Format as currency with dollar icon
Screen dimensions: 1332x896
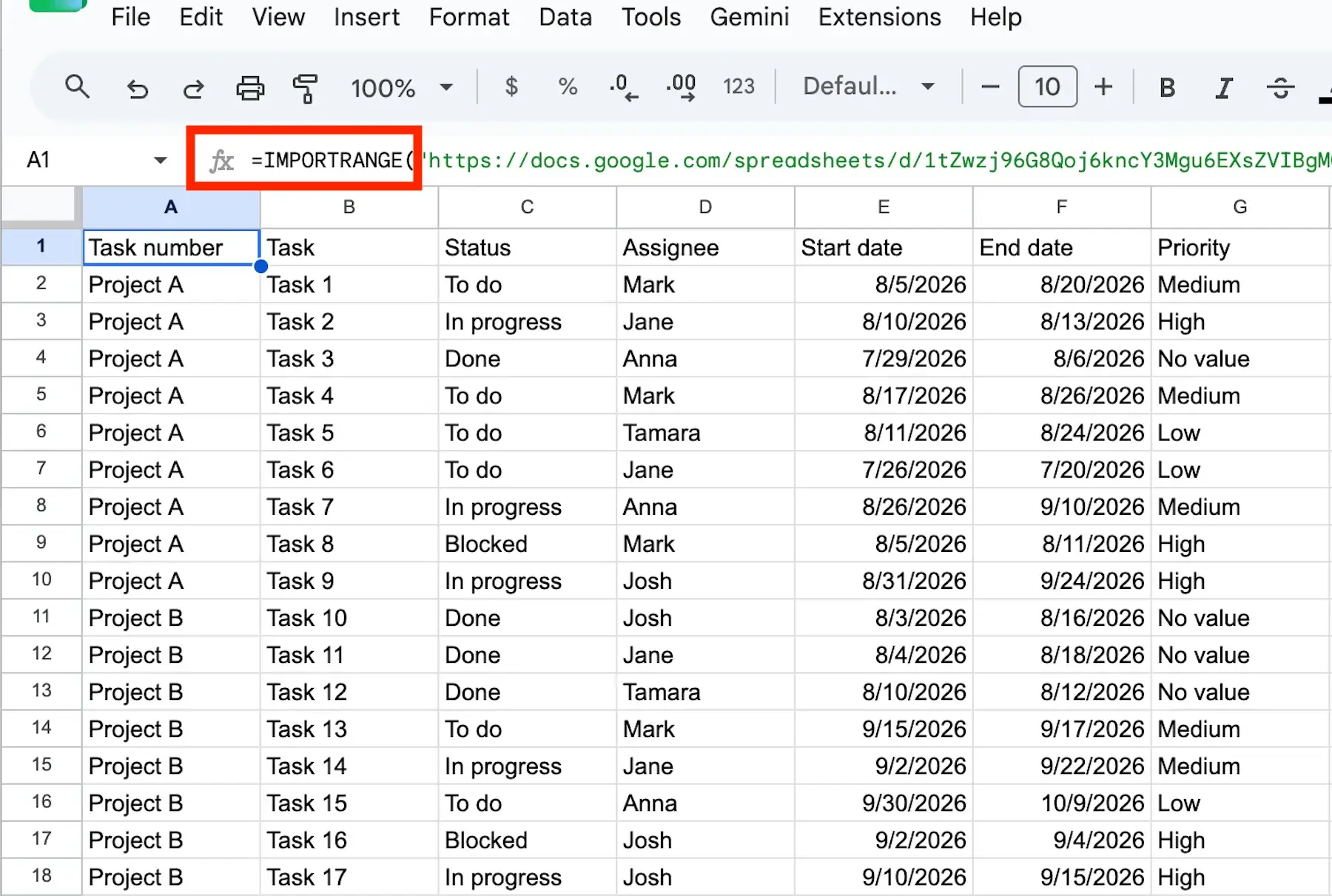click(511, 87)
